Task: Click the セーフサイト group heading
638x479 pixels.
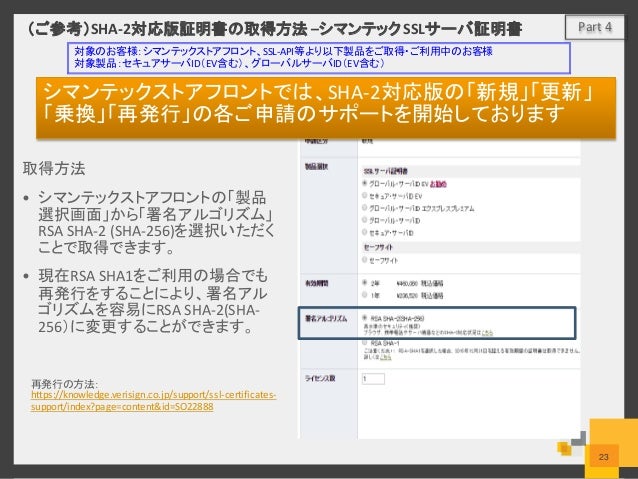Action: point(378,247)
